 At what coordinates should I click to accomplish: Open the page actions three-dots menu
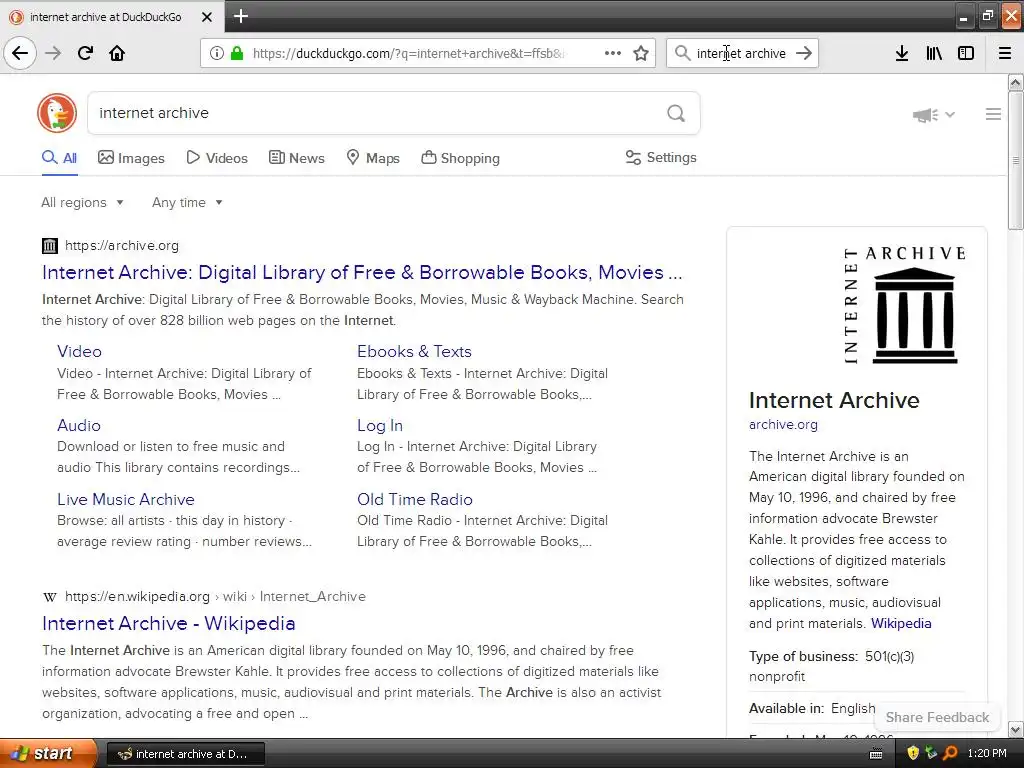point(613,53)
